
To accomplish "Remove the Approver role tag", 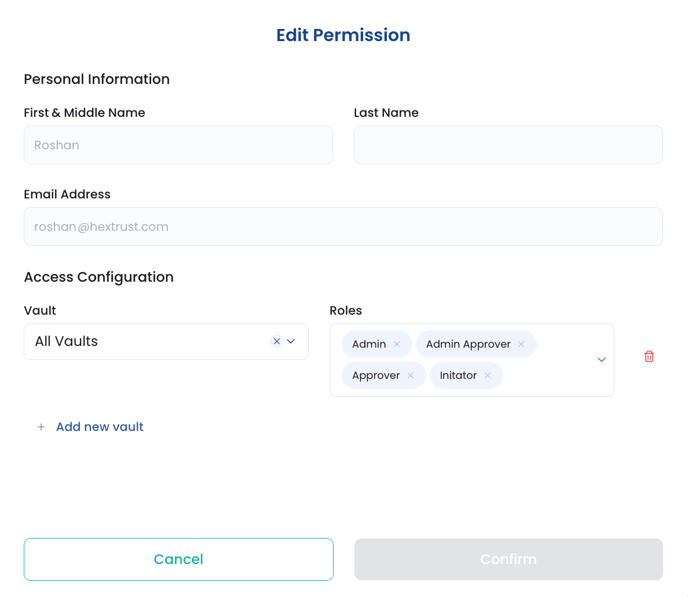I will click(411, 375).
